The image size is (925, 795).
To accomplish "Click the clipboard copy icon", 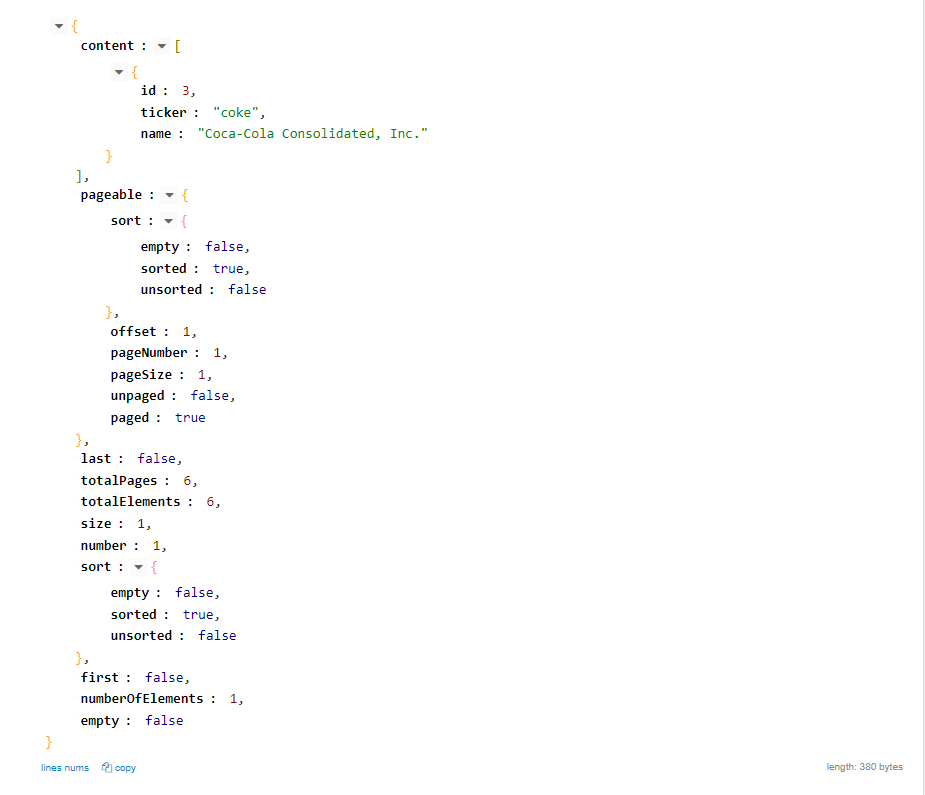I will [107, 767].
